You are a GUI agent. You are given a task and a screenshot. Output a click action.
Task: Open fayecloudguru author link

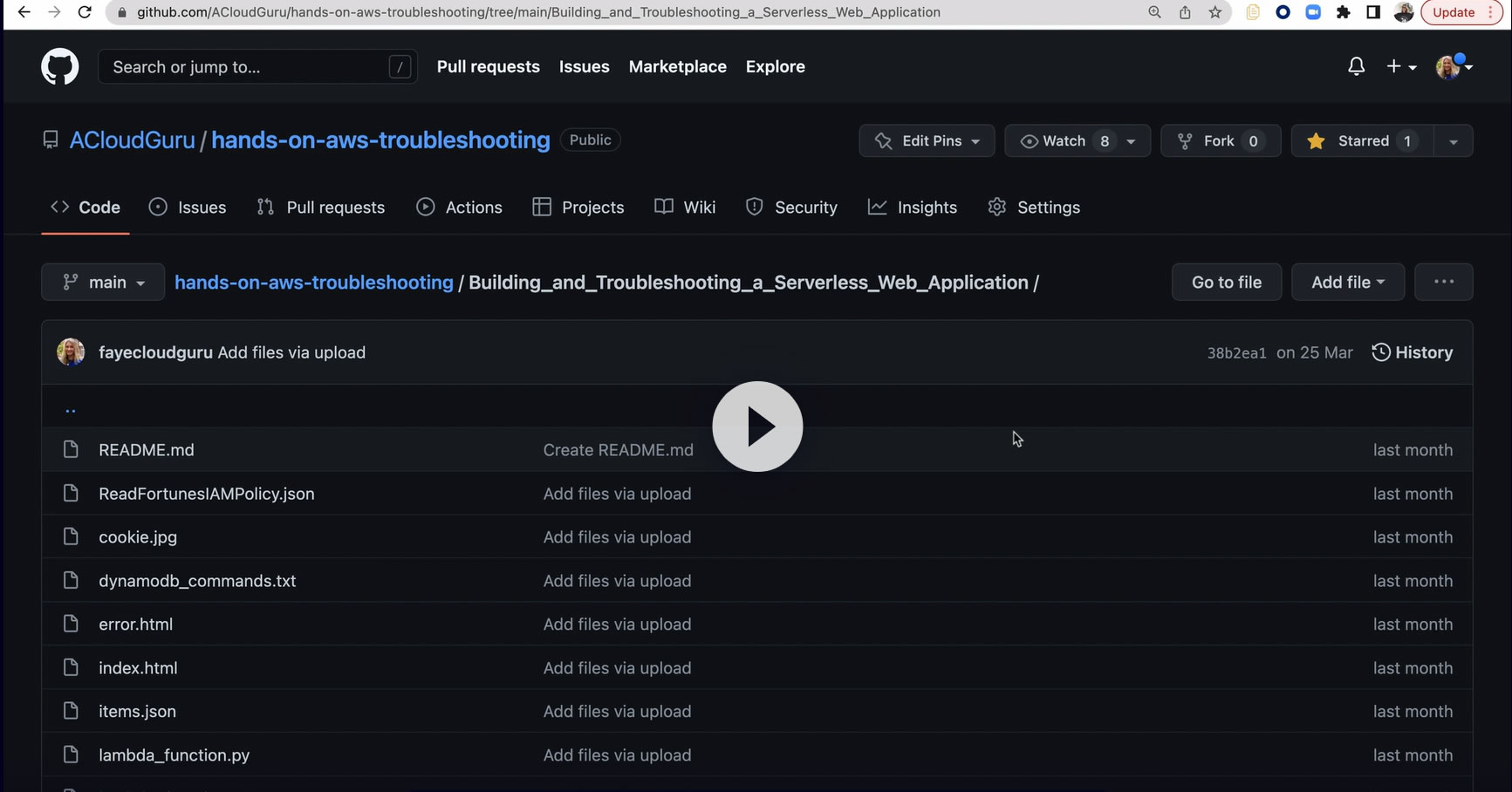pos(155,352)
